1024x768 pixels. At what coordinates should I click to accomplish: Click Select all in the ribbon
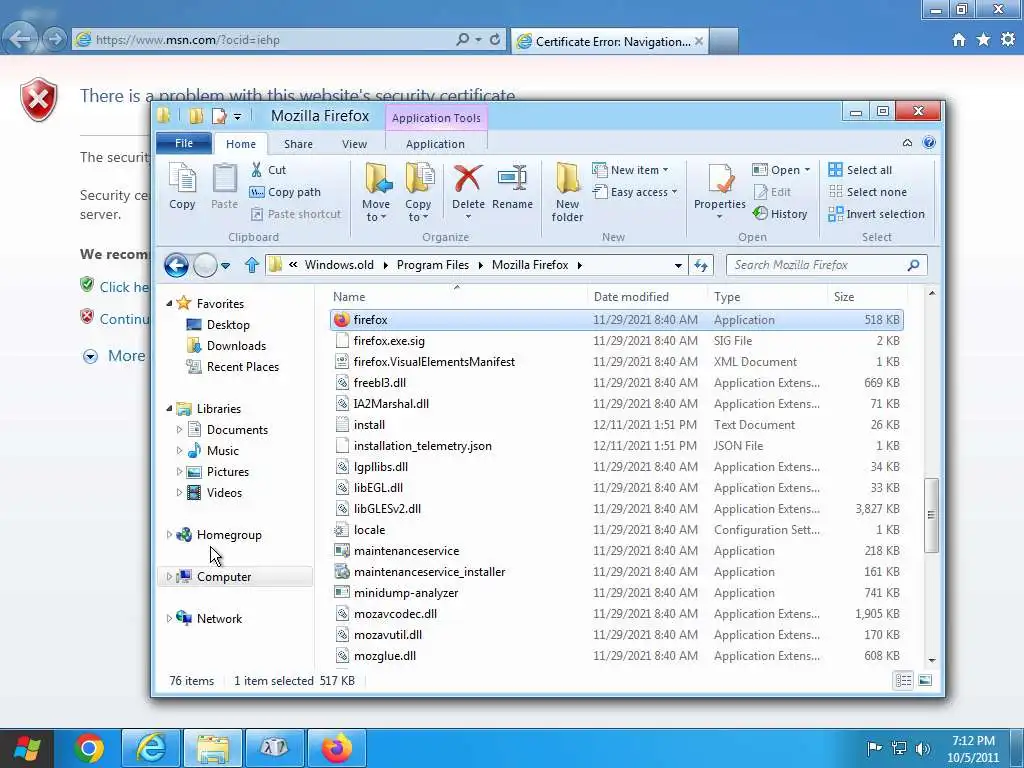click(859, 170)
